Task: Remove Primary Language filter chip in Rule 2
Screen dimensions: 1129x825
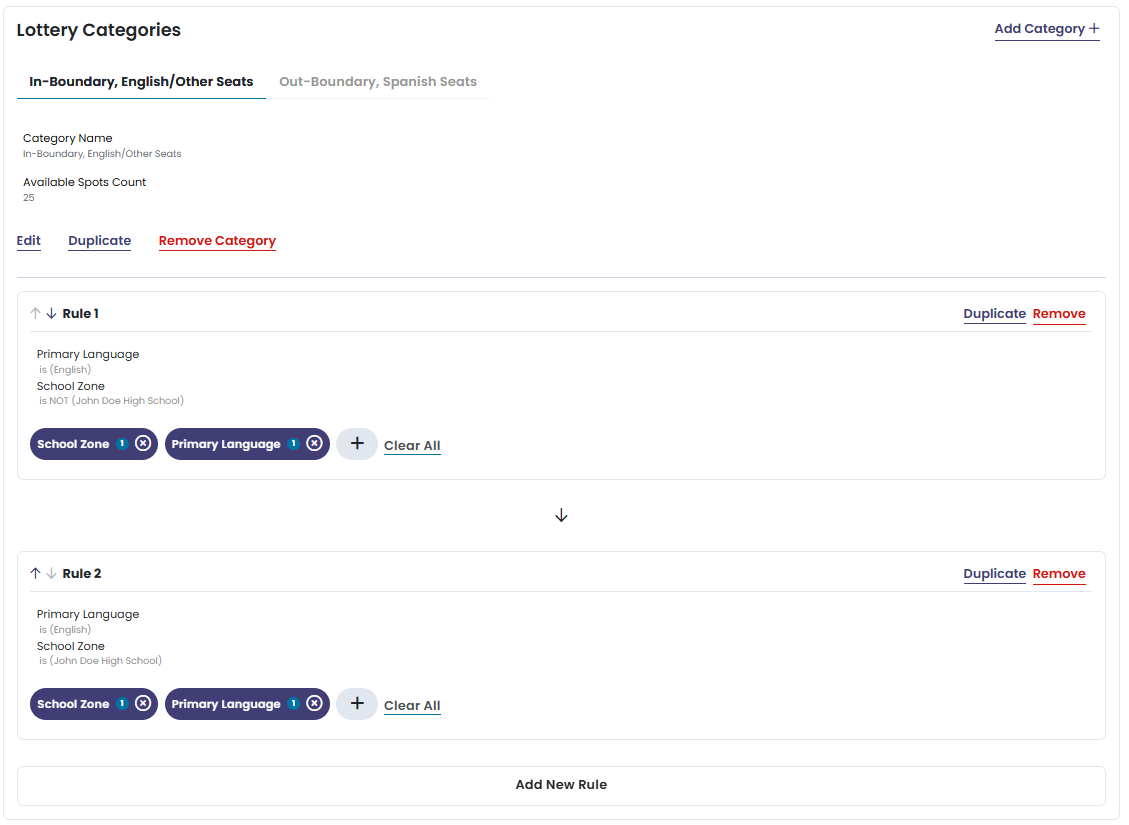Action: click(314, 704)
